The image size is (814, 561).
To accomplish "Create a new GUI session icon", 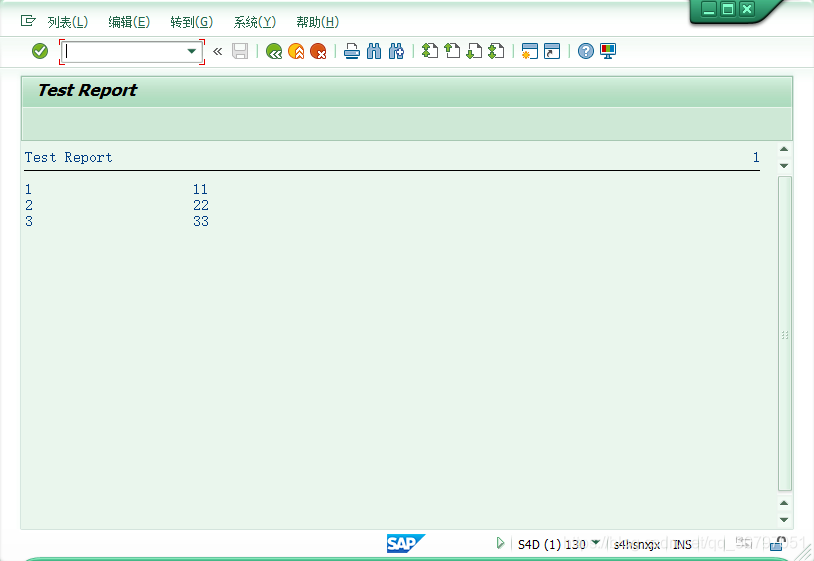I will point(530,51).
